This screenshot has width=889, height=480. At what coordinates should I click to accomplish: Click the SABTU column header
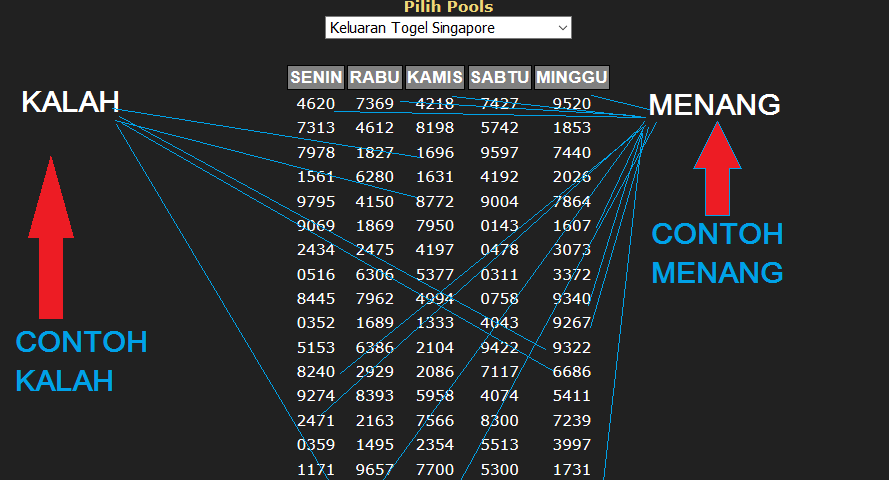pos(499,77)
